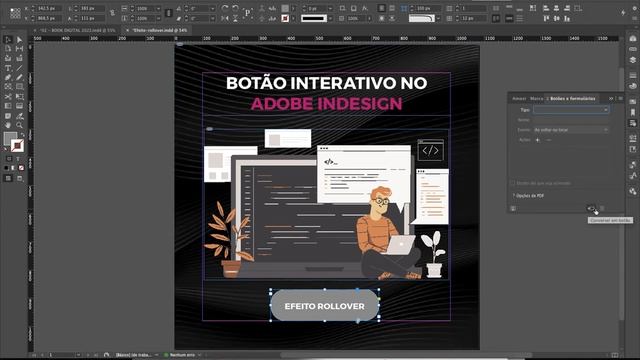Switch to BOOK DIGITAL 2023 document tab
The width and height of the screenshot is (640, 360).
[x=77, y=30]
